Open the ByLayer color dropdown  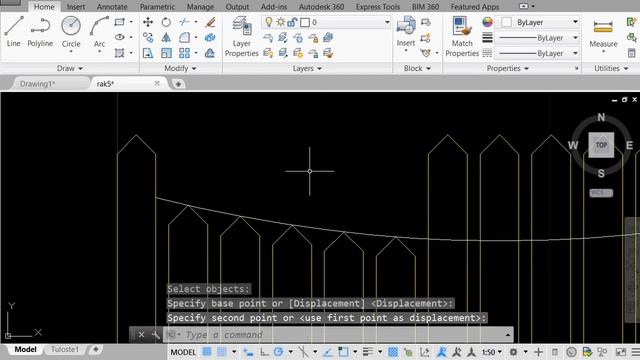pos(575,22)
